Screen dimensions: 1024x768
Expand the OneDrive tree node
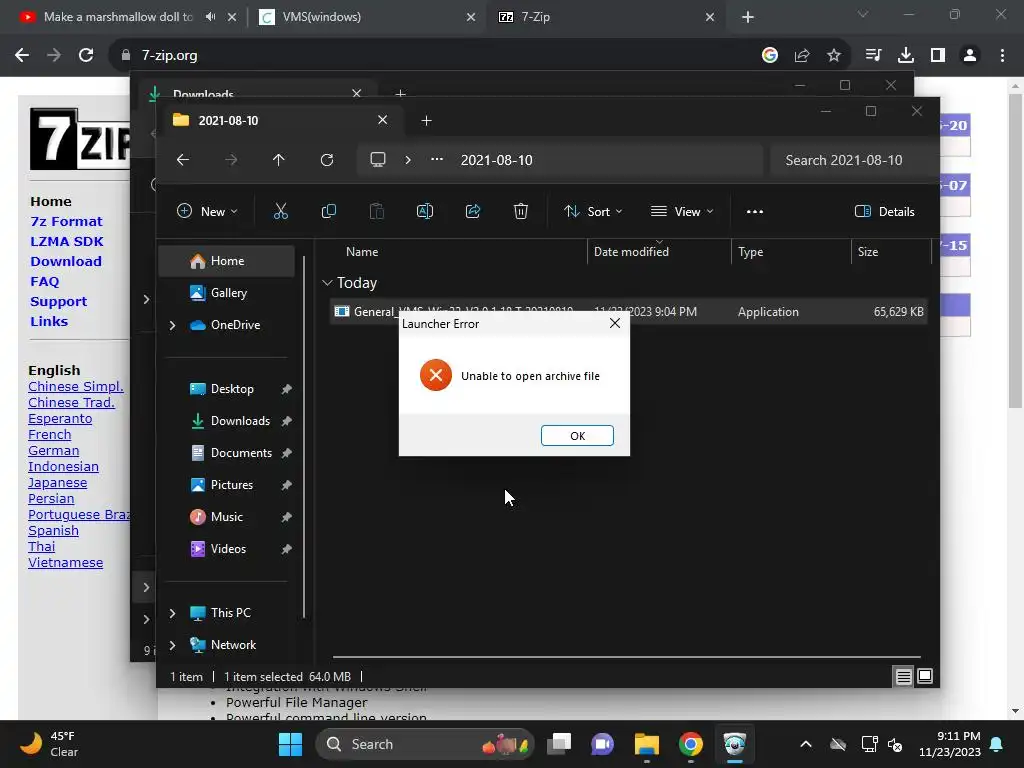(172, 325)
